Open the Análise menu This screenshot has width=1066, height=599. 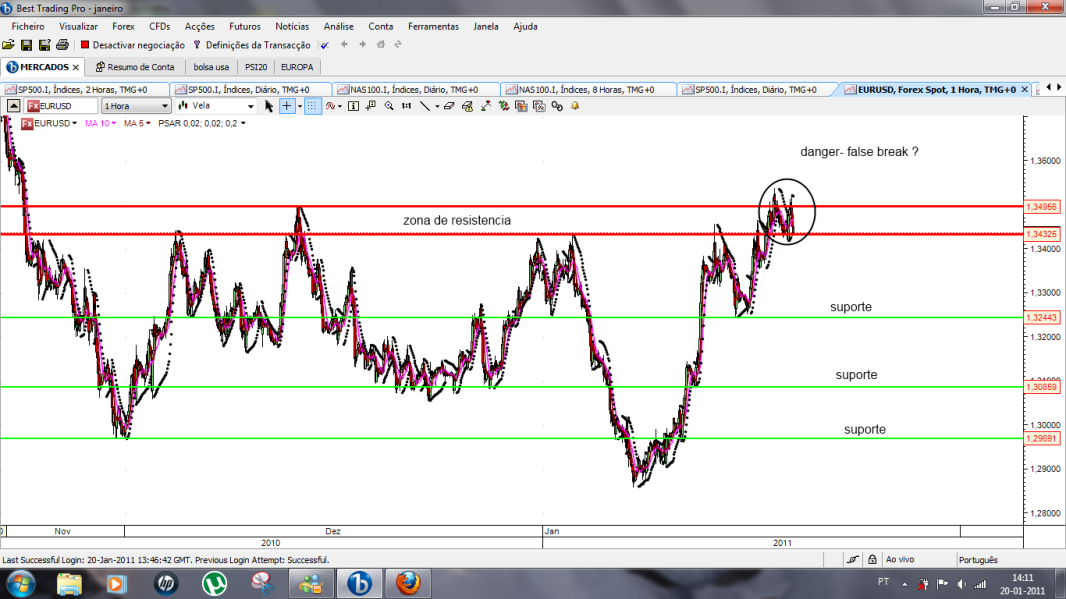click(339, 27)
